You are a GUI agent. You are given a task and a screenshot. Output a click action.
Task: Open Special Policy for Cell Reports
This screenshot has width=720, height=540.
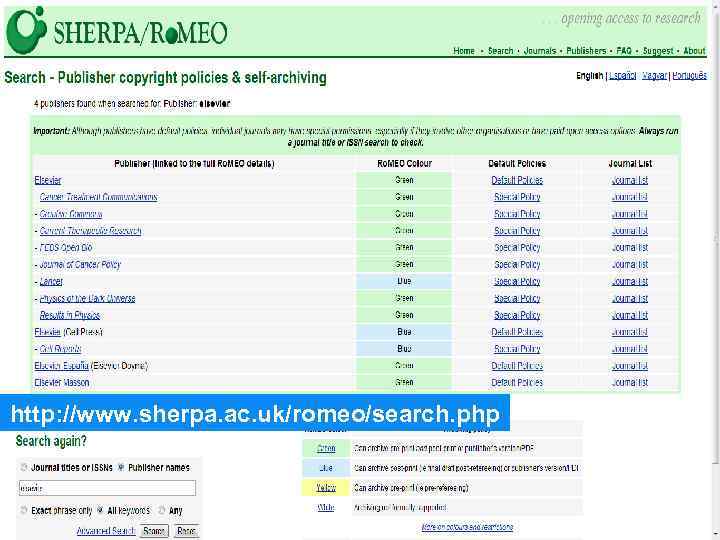point(517,349)
